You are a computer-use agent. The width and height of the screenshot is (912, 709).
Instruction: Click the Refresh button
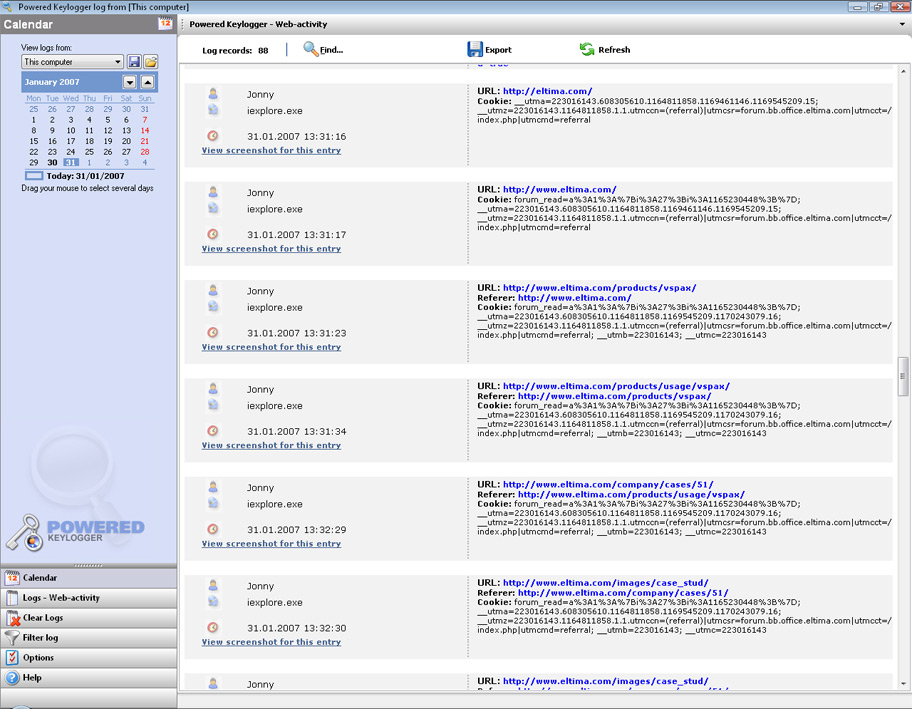pos(605,49)
